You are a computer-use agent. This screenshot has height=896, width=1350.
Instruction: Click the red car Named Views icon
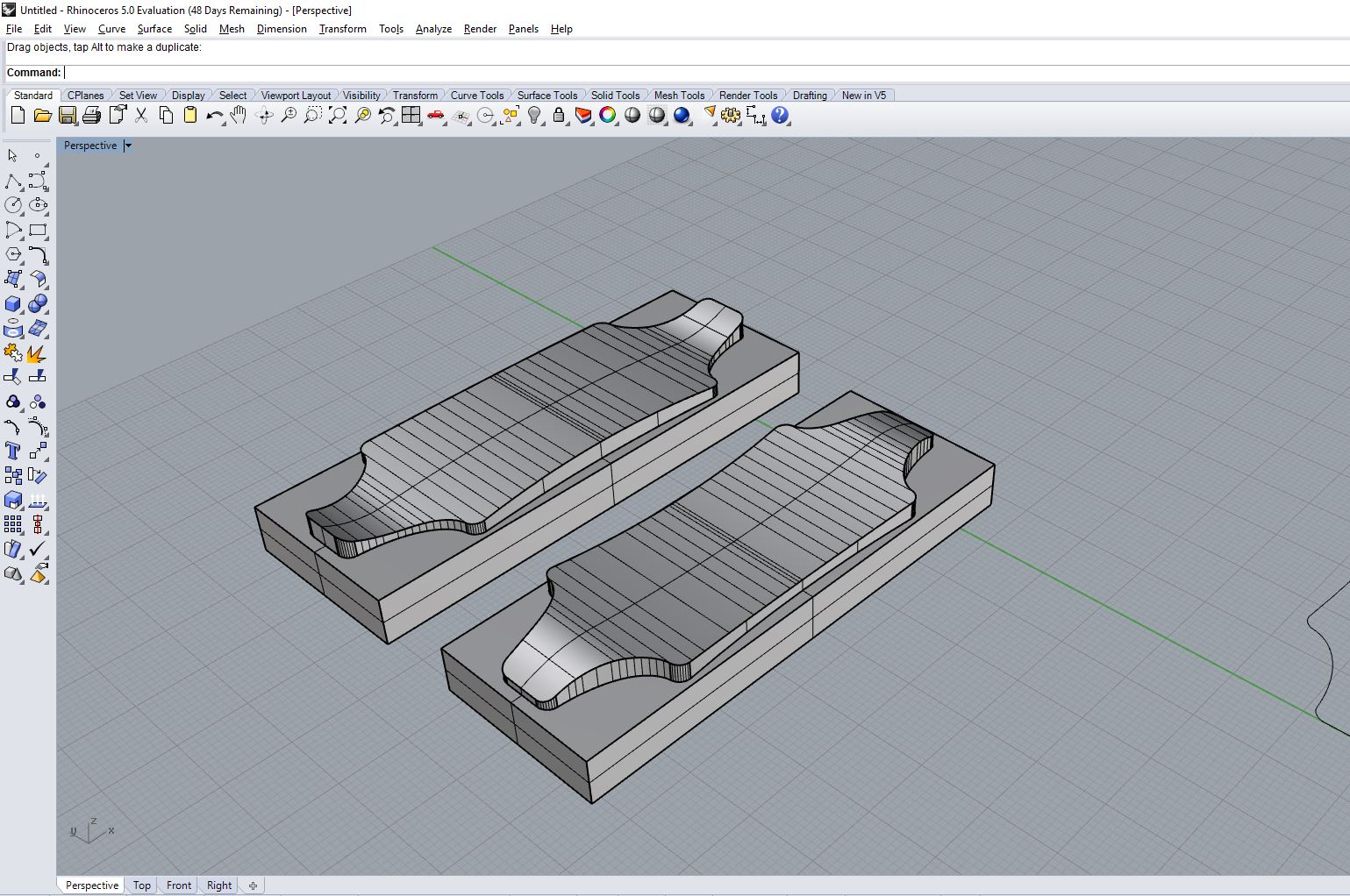pyautogui.click(x=436, y=115)
